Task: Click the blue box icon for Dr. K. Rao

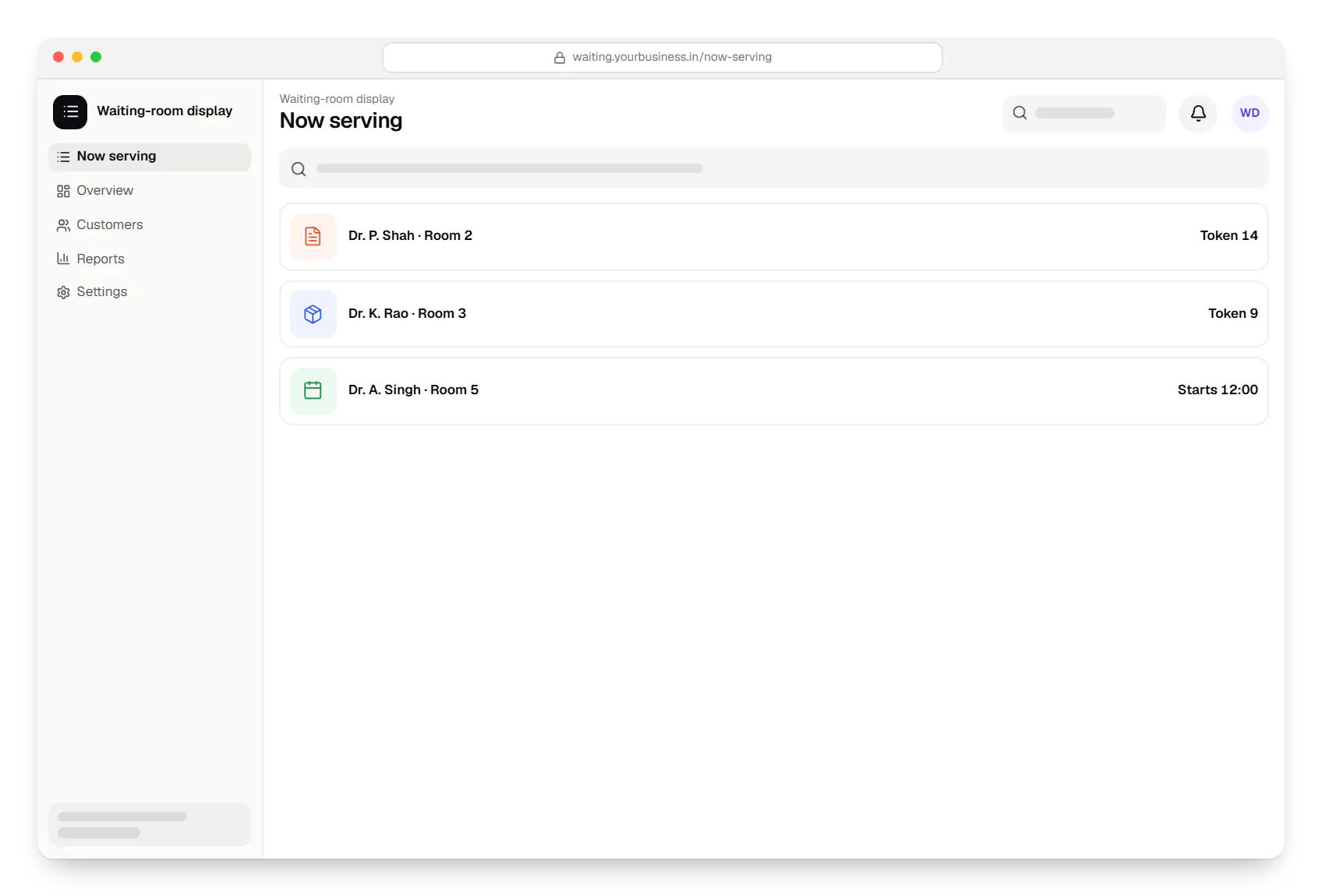Action: pyautogui.click(x=313, y=314)
